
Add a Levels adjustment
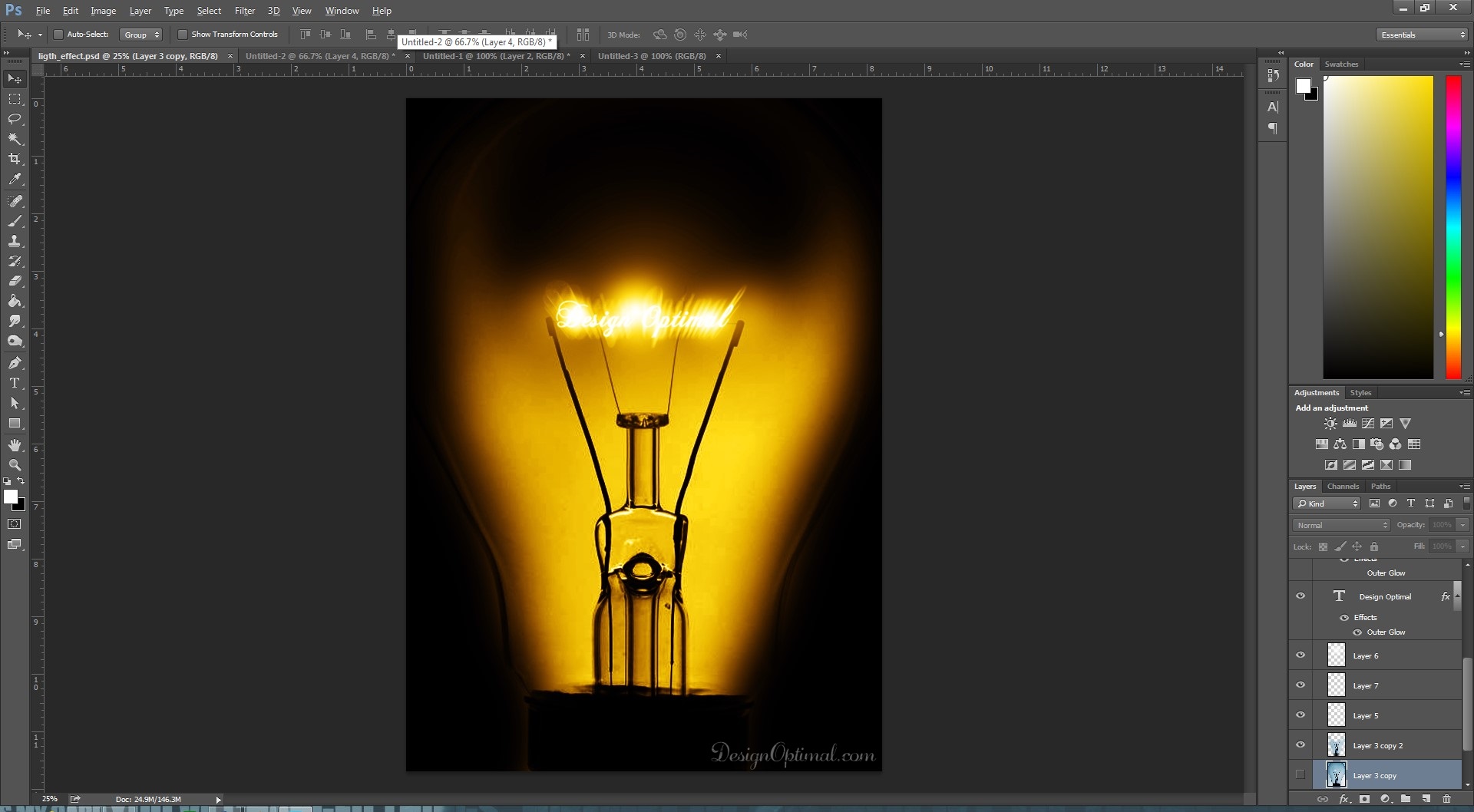point(1349,424)
